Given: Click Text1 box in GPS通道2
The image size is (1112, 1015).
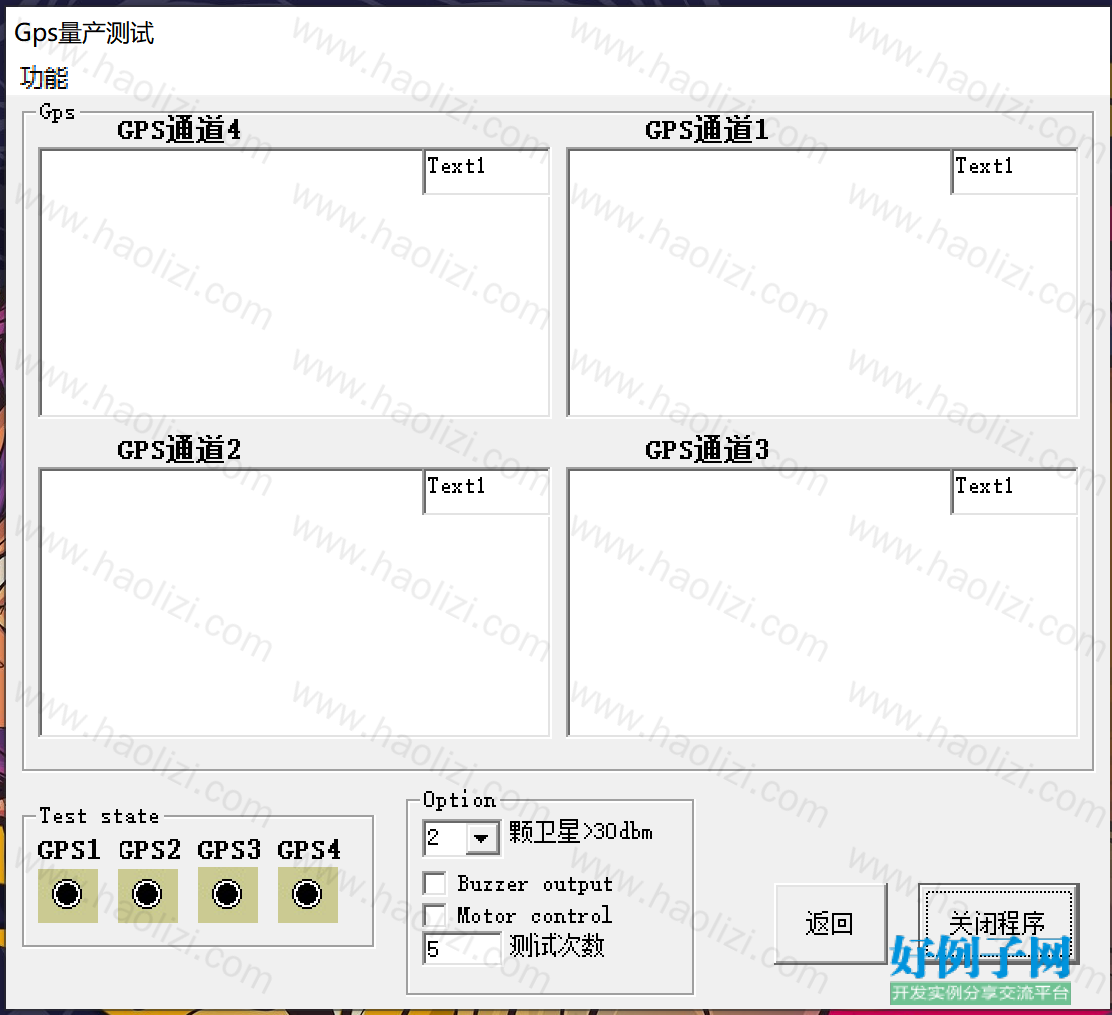Looking at the screenshot, I should 486,492.
